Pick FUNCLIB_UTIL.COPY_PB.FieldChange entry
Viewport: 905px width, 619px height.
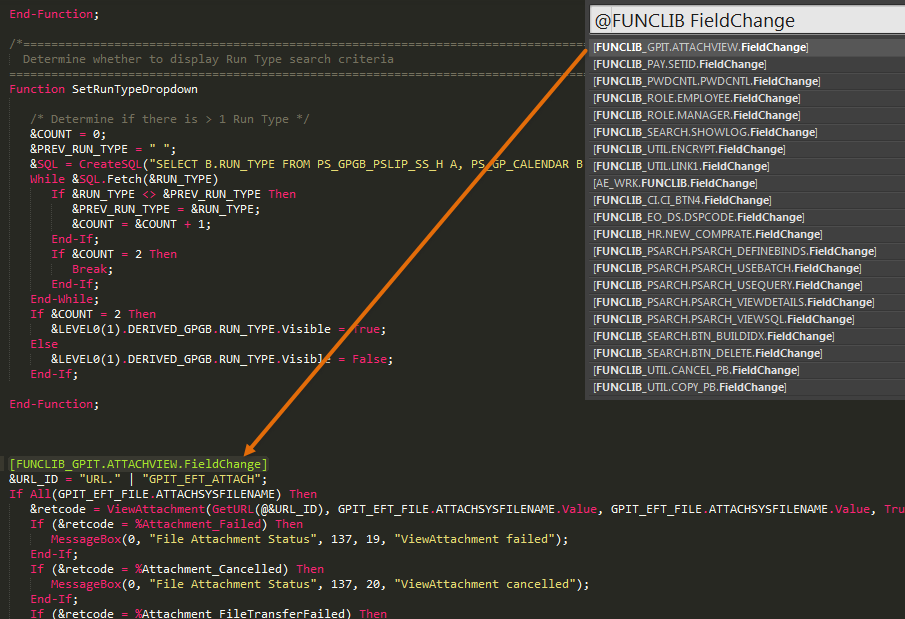pyautogui.click(x=748, y=387)
